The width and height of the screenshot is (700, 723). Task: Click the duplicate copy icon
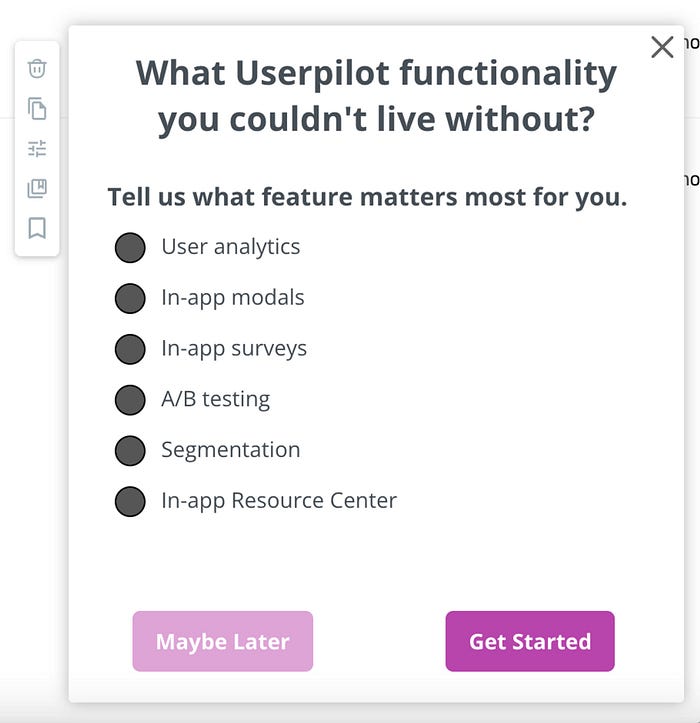(x=37, y=109)
